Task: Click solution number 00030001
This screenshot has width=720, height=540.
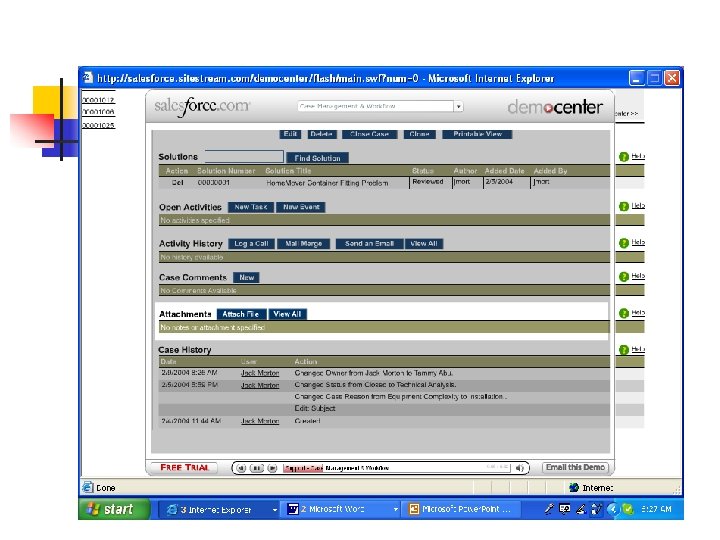Action: (x=214, y=183)
